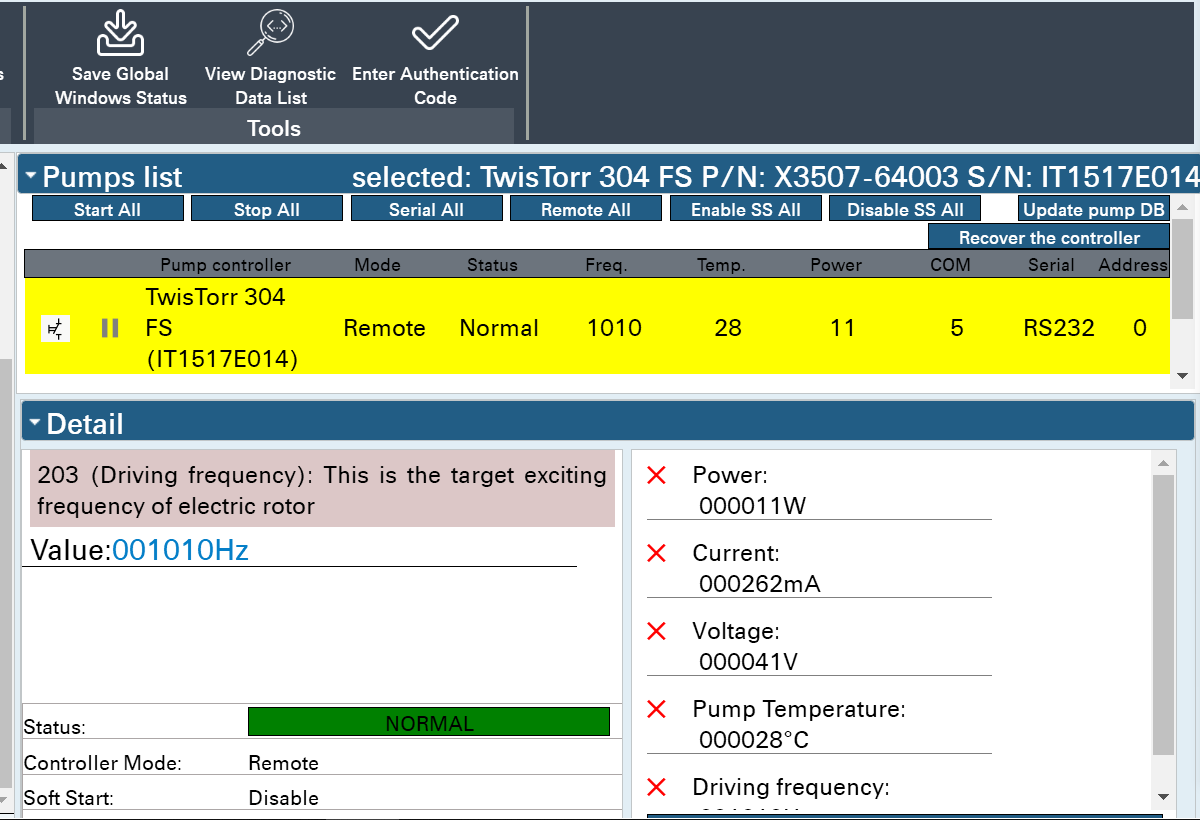
Task: Collapse the Pumps list panel
Action: (x=32, y=177)
